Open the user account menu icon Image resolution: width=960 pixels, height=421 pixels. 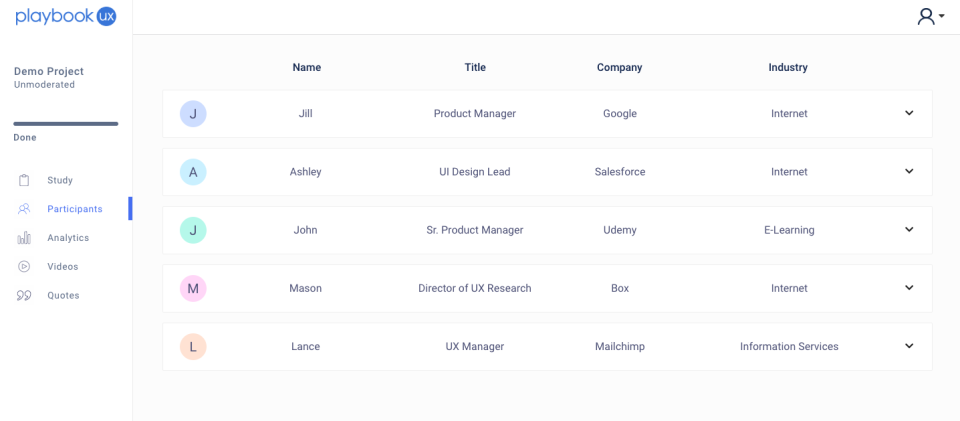click(x=930, y=16)
